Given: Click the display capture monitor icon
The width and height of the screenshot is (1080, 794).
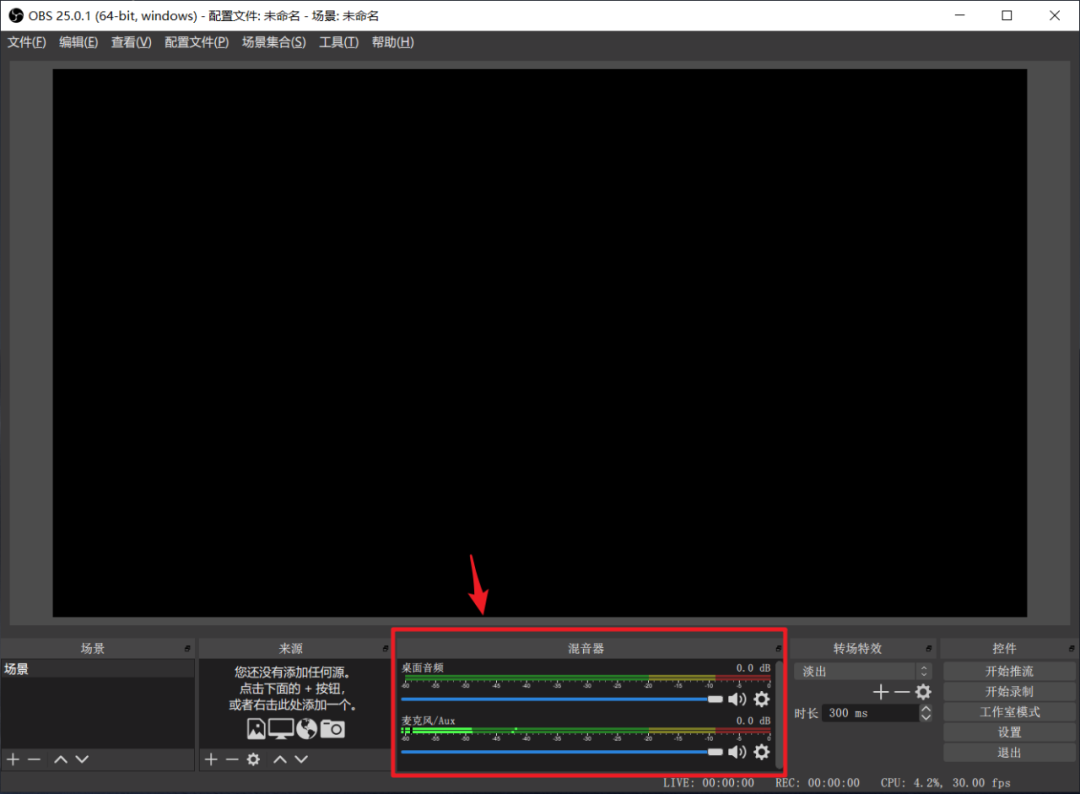Looking at the screenshot, I should point(281,729).
